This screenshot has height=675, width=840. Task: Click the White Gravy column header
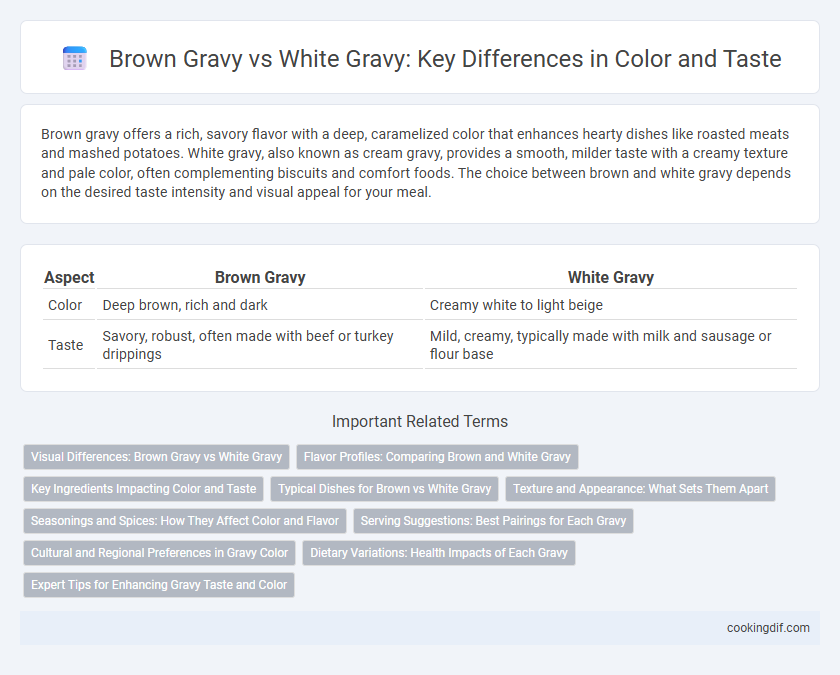click(611, 277)
